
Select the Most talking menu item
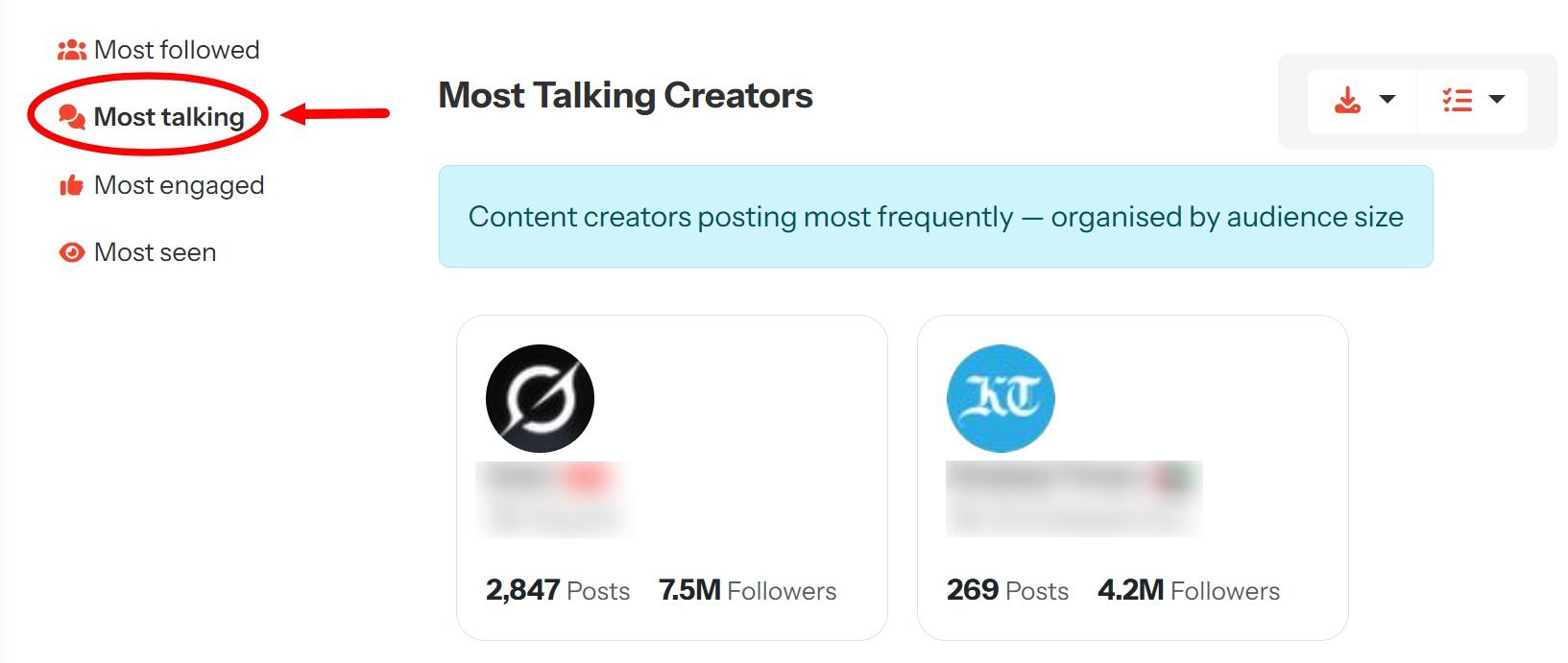pyautogui.click(x=169, y=117)
